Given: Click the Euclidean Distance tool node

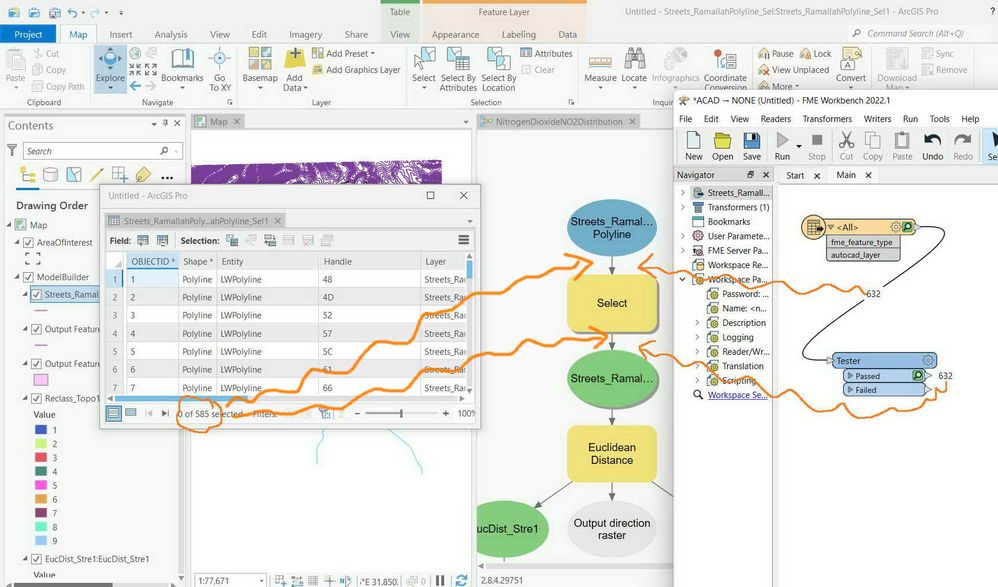Looking at the screenshot, I should pyautogui.click(x=612, y=453).
